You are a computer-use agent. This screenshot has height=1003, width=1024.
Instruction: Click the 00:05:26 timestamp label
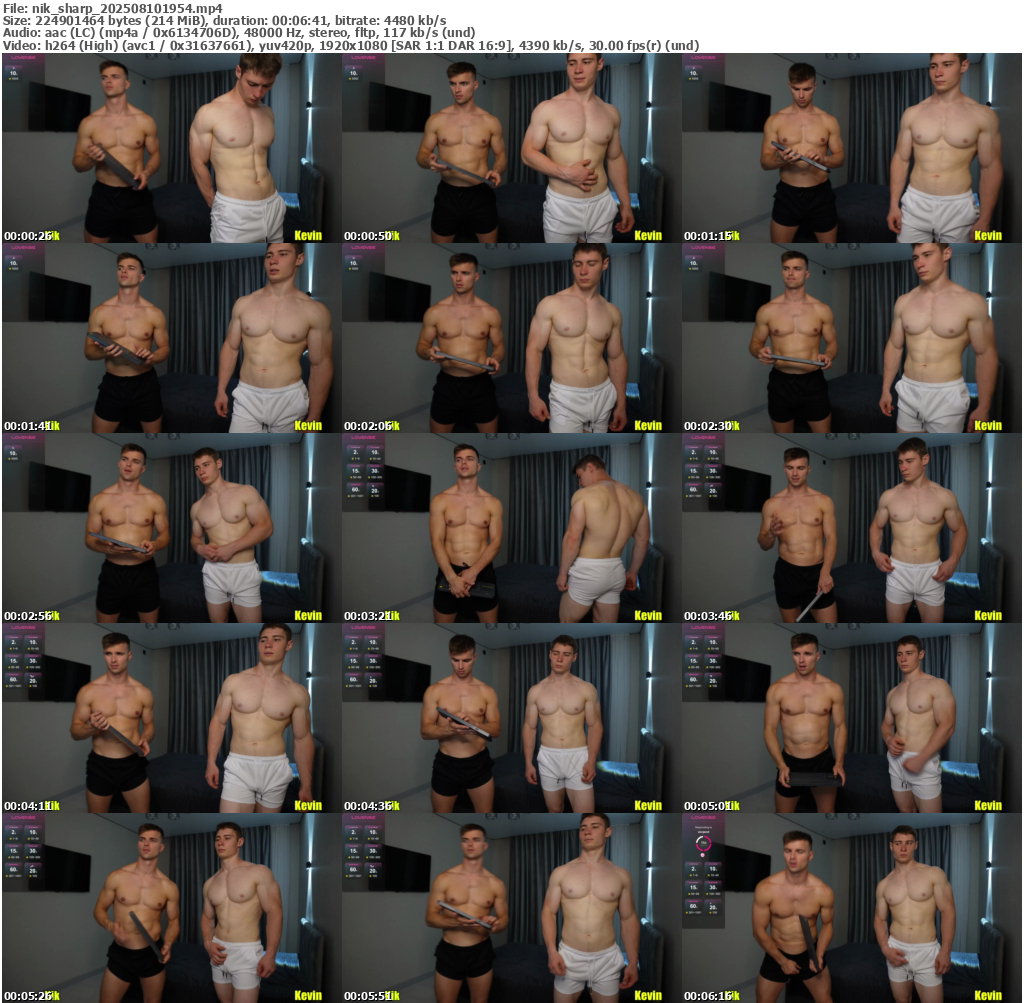point(28,995)
